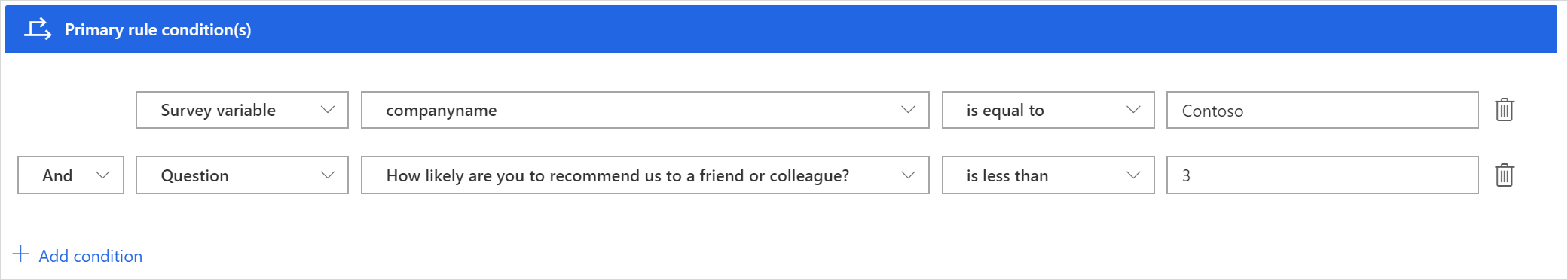The height and width of the screenshot is (280, 1568).
Task: Click the chevron on the companyname dropdown
Action: 908,110
